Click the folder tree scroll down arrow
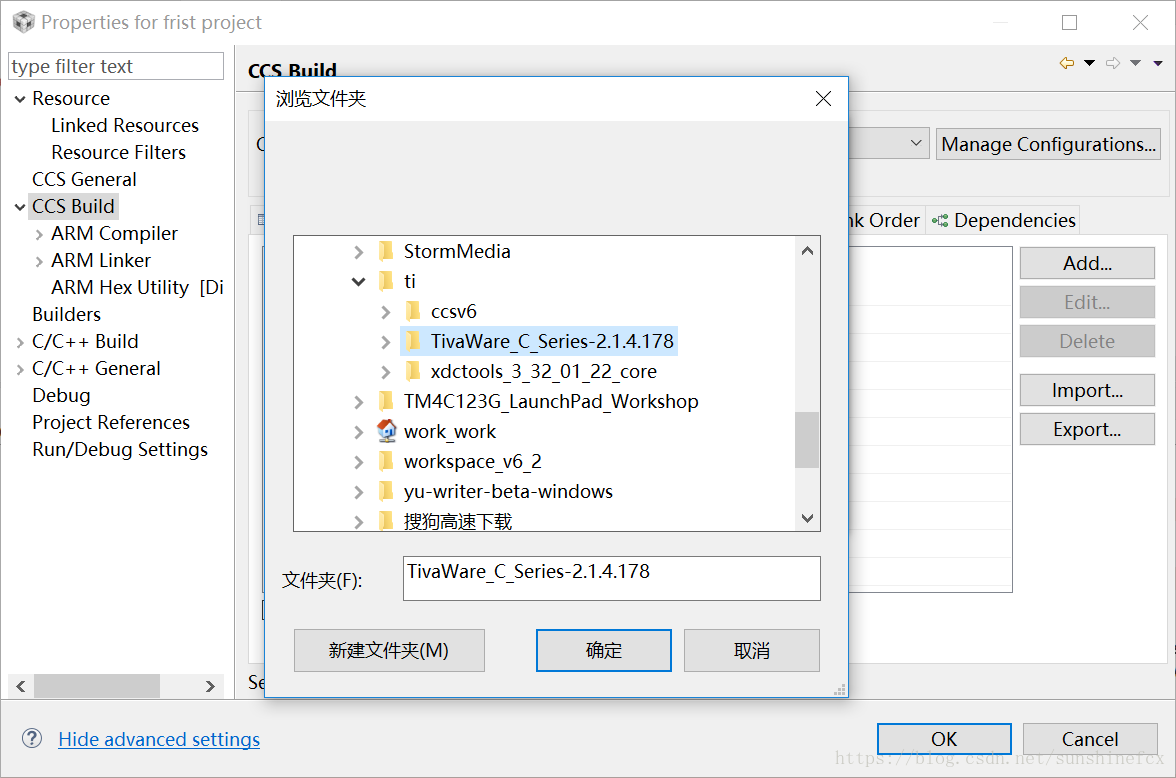Viewport: 1176px width, 778px height. coord(807,518)
